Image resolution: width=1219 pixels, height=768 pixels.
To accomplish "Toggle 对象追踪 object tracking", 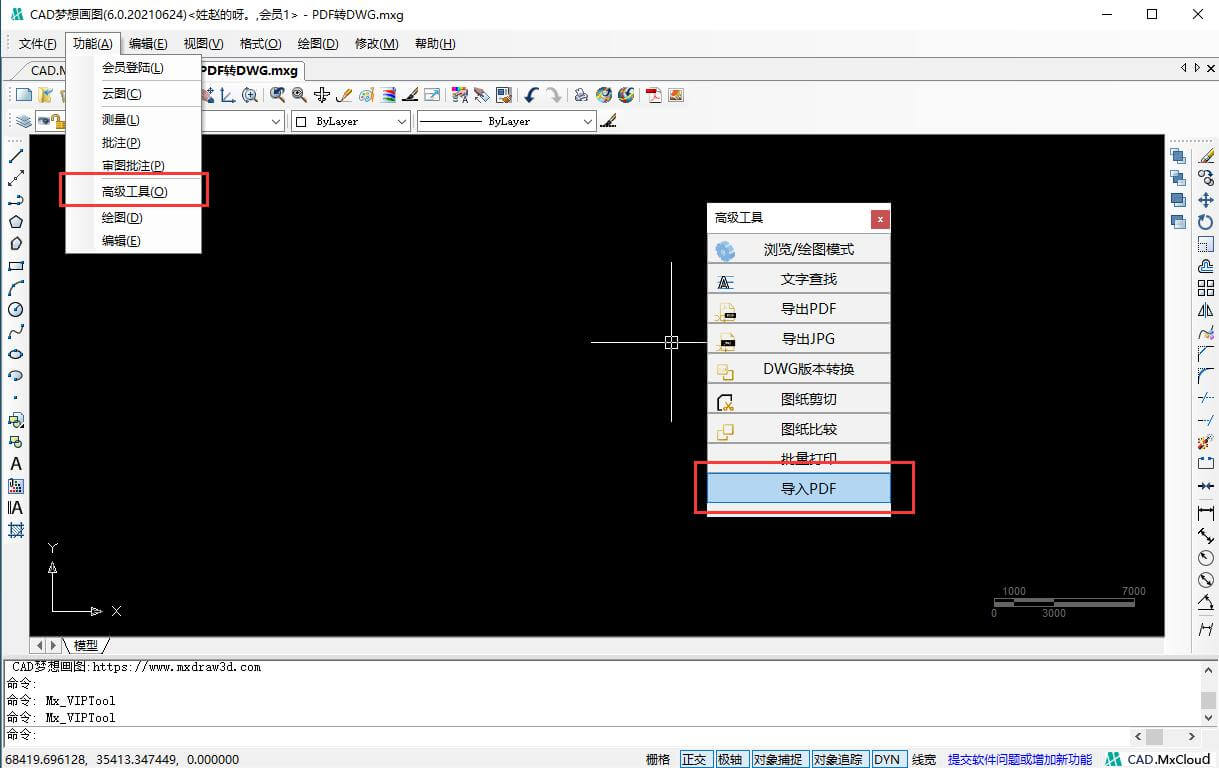I will pyautogui.click(x=839, y=759).
